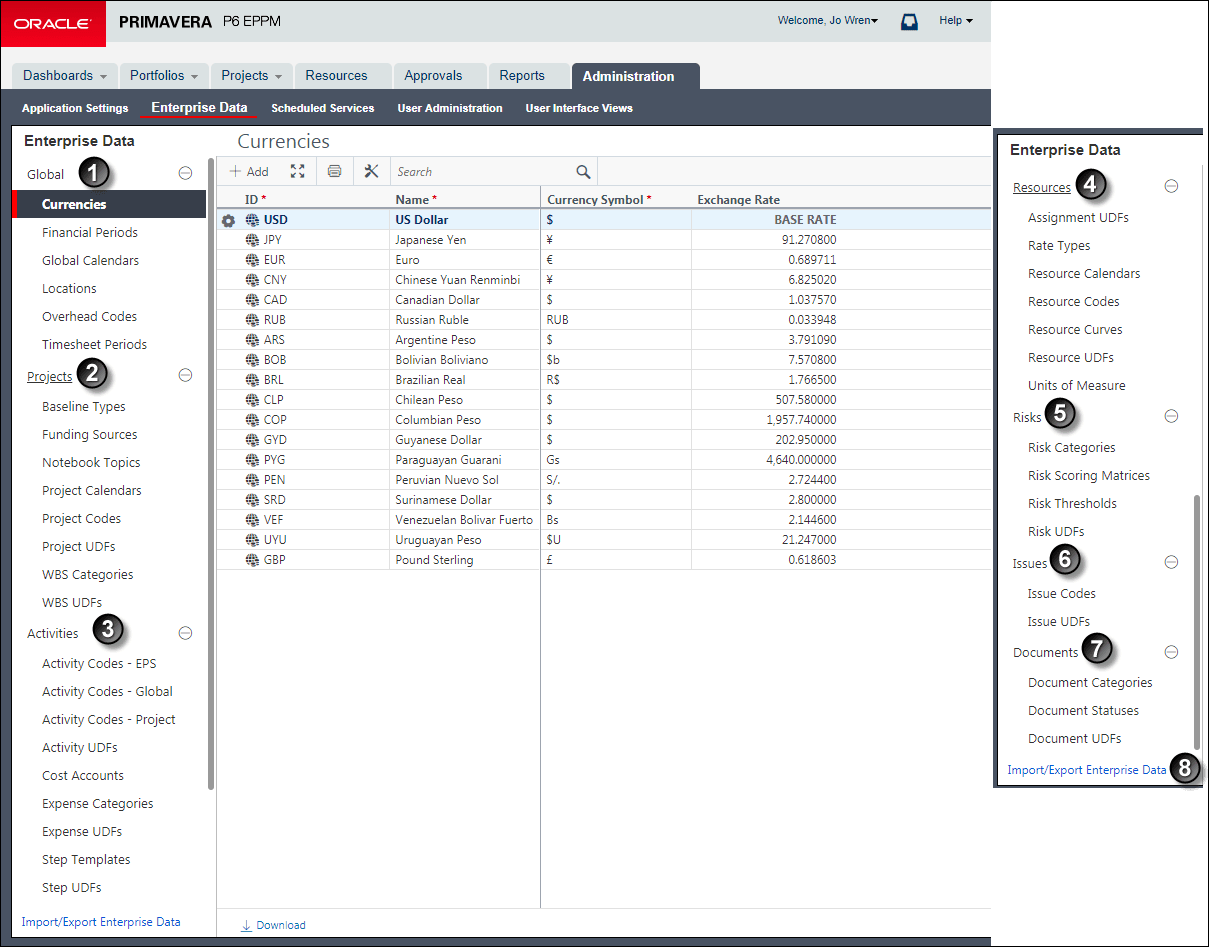1209x947 pixels.
Task: Collapse the Risks section
Action: point(1171,416)
